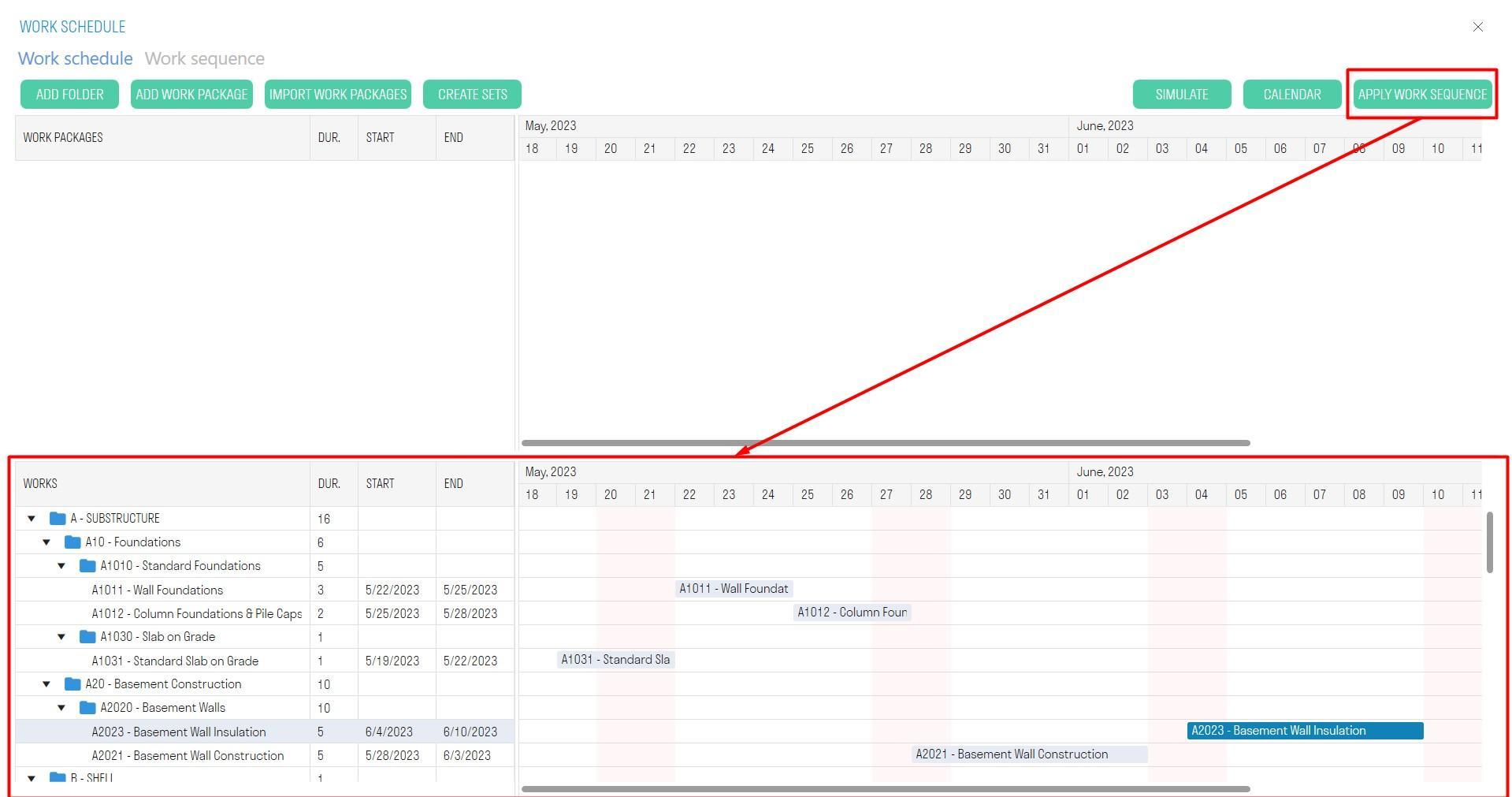The width and height of the screenshot is (1512, 797).
Task: Click the upper Gantt horizontal scrollbar
Action: [886, 443]
